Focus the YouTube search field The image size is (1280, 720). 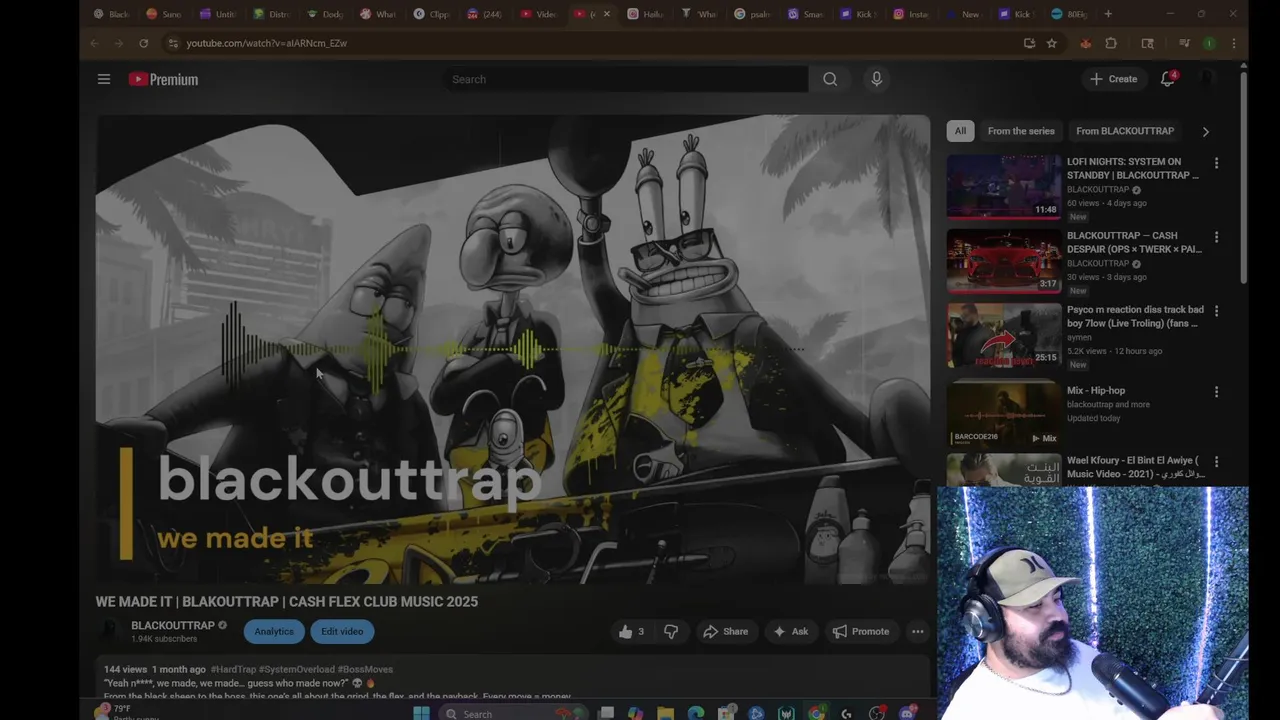point(626,79)
